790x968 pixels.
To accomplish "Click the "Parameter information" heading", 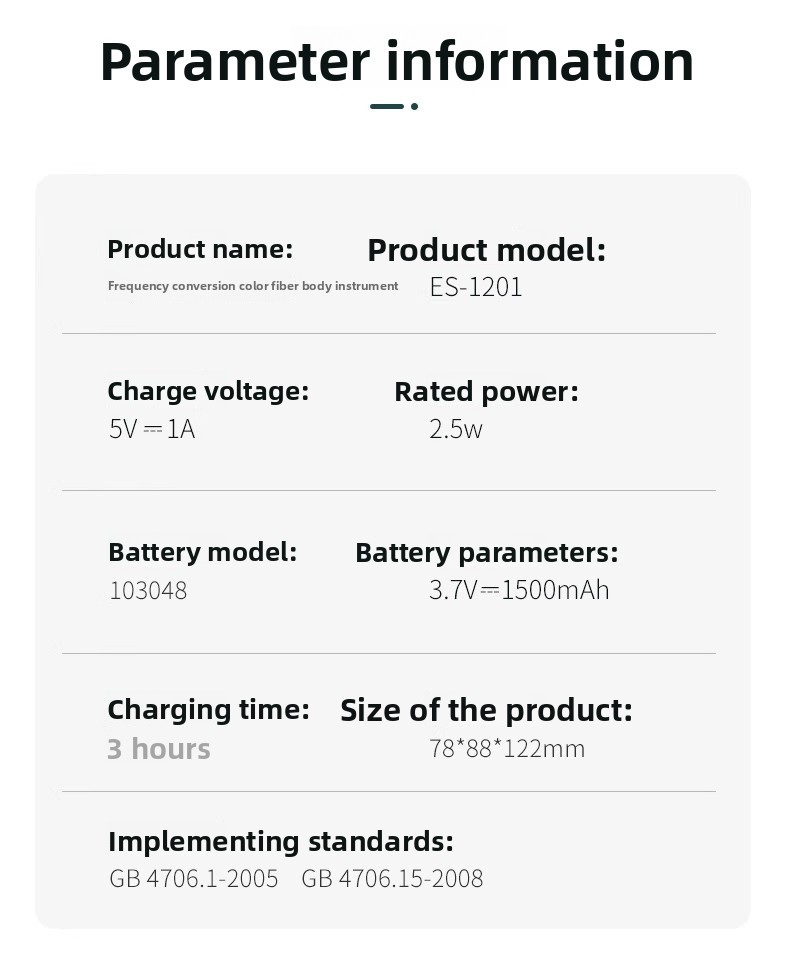I will 396,60.
